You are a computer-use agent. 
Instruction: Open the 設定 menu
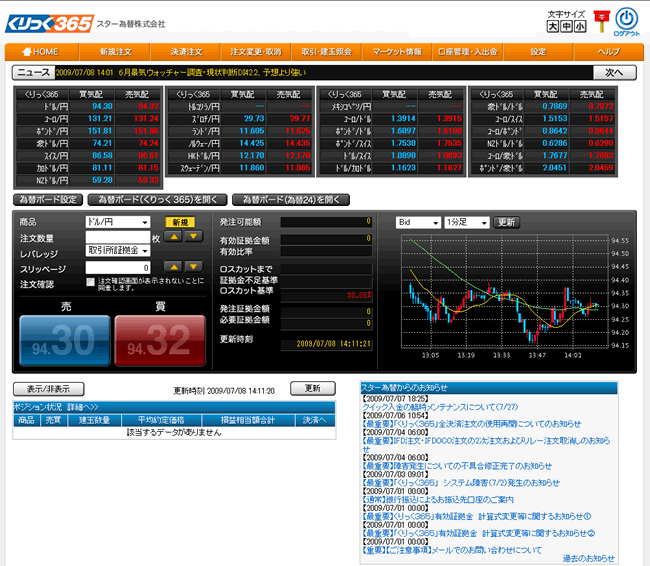(x=538, y=52)
